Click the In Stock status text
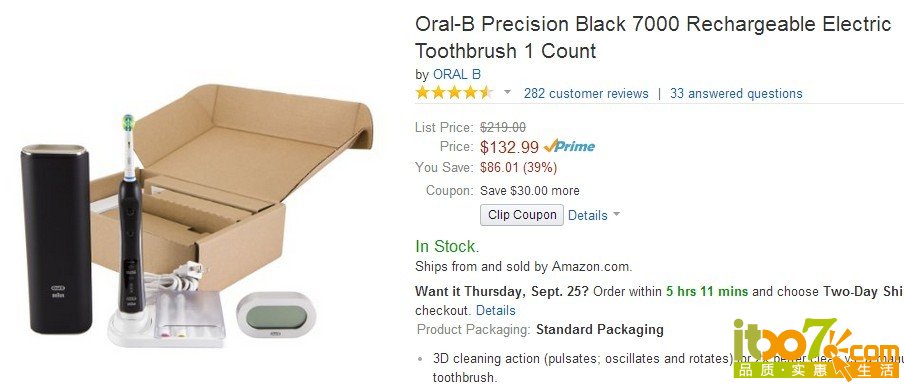 [447, 246]
